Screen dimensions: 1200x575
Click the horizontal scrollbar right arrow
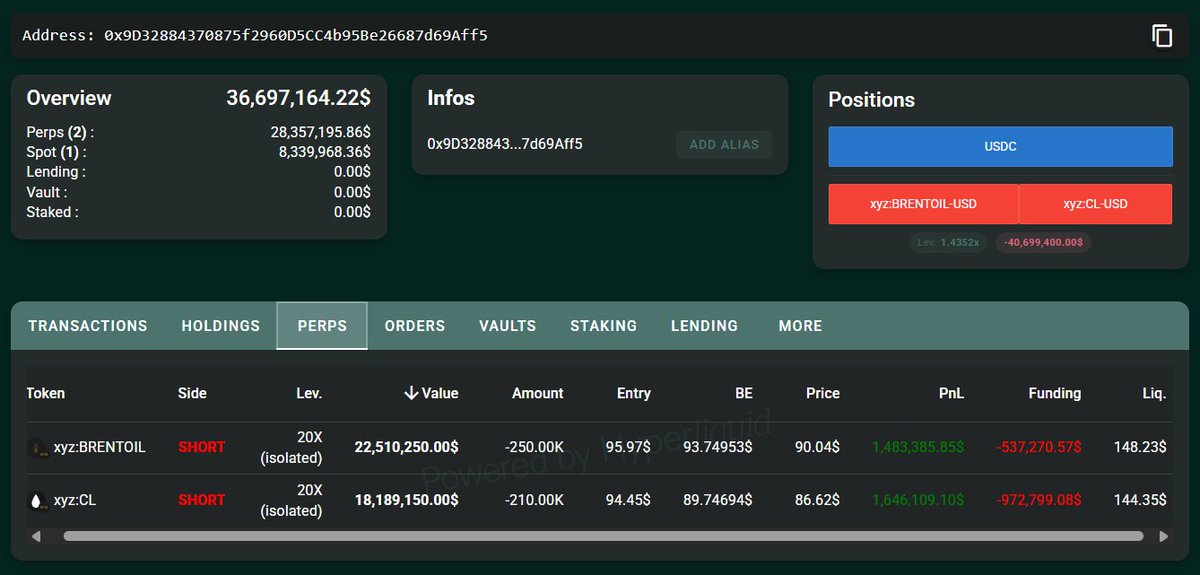click(1163, 537)
